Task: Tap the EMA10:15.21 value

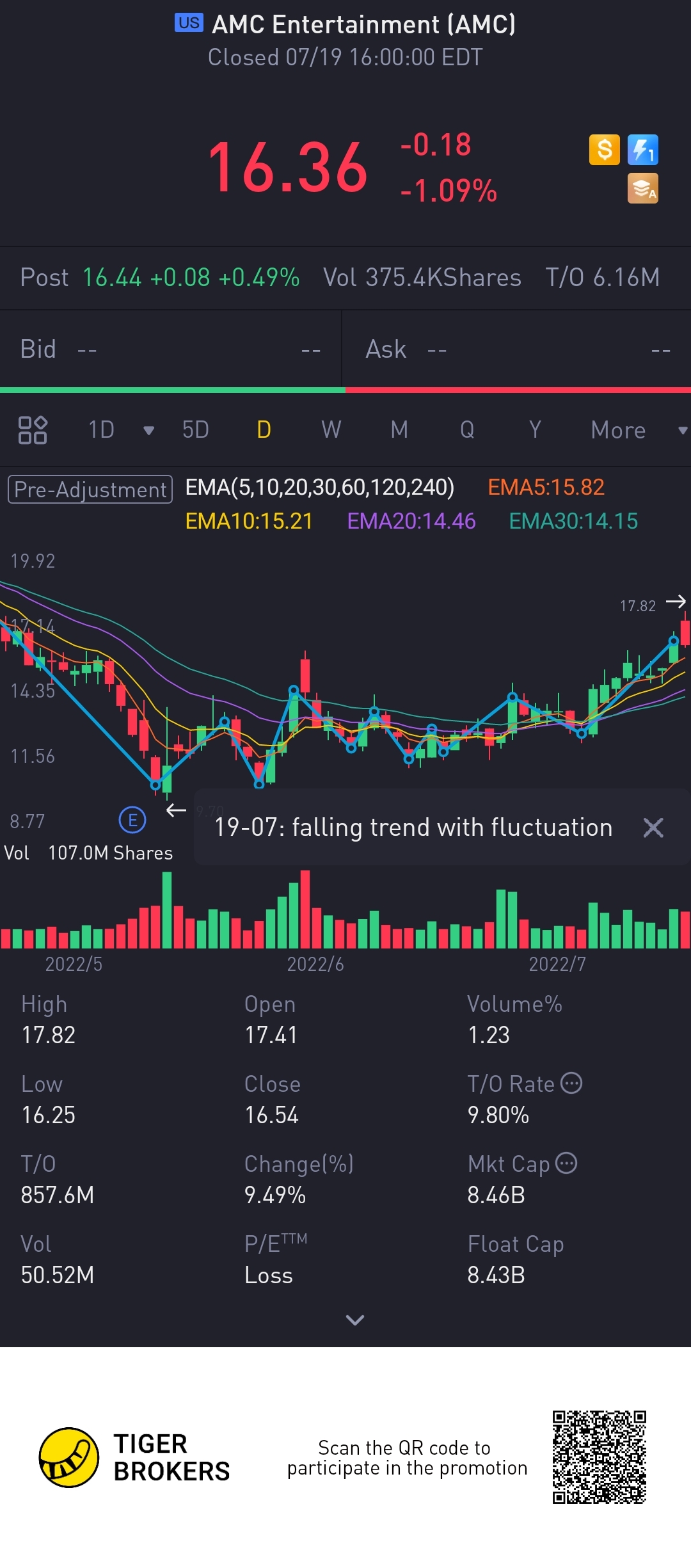Action: coord(249,522)
